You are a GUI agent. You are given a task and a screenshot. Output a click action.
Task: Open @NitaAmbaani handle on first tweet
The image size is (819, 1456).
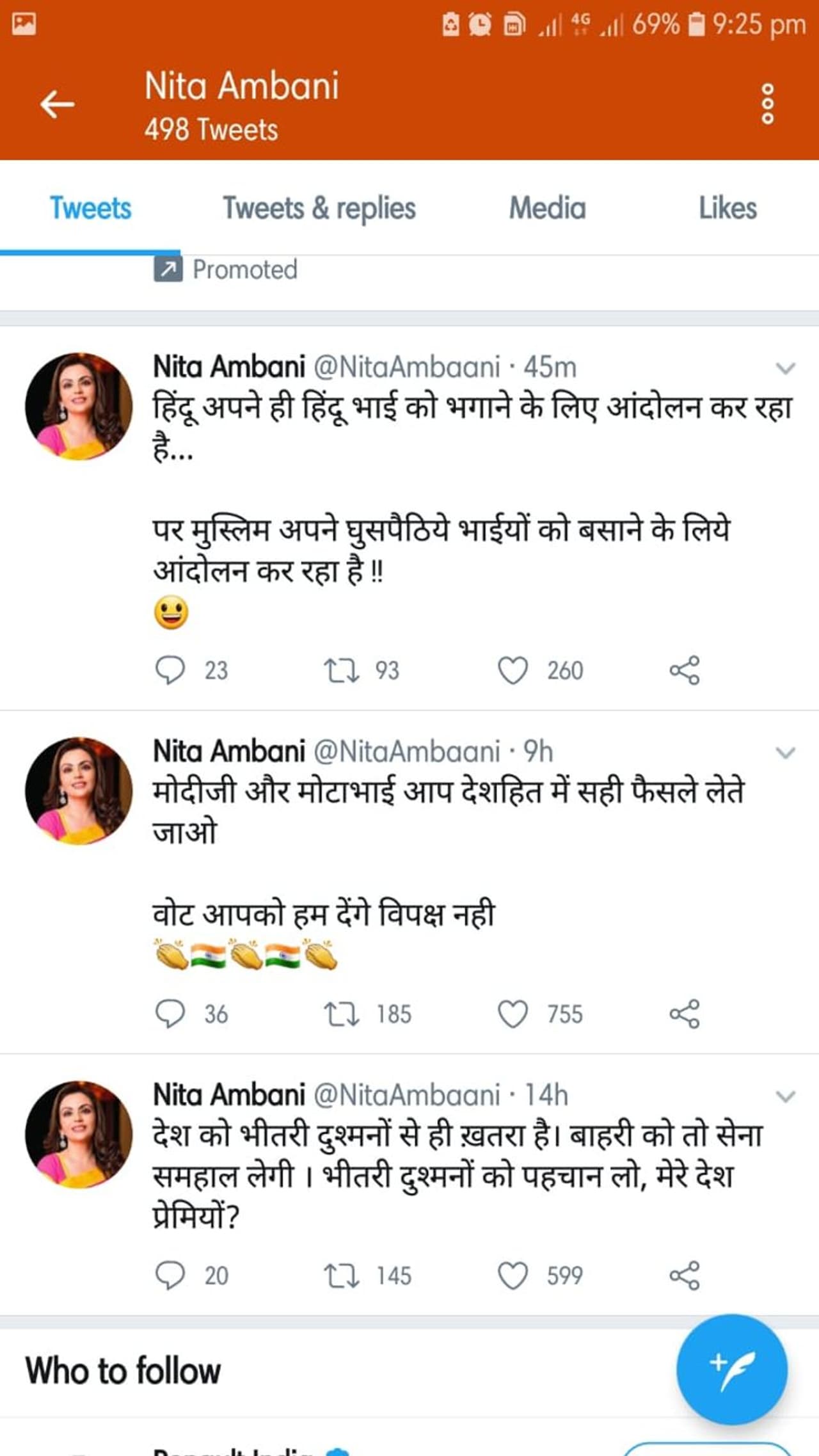(406, 367)
